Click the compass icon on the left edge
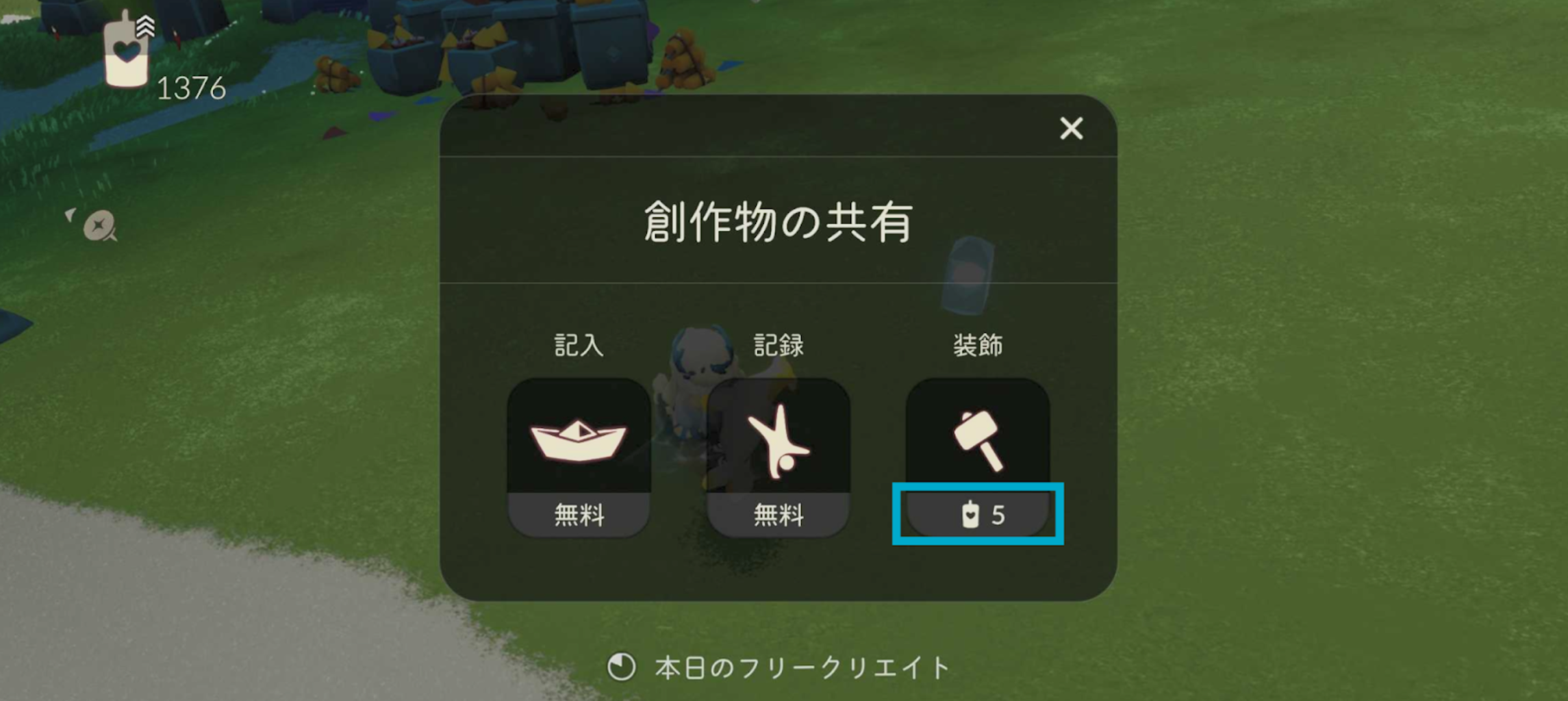Viewport: 1568px width, 701px height. pyautogui.click(x=99, y=225)
